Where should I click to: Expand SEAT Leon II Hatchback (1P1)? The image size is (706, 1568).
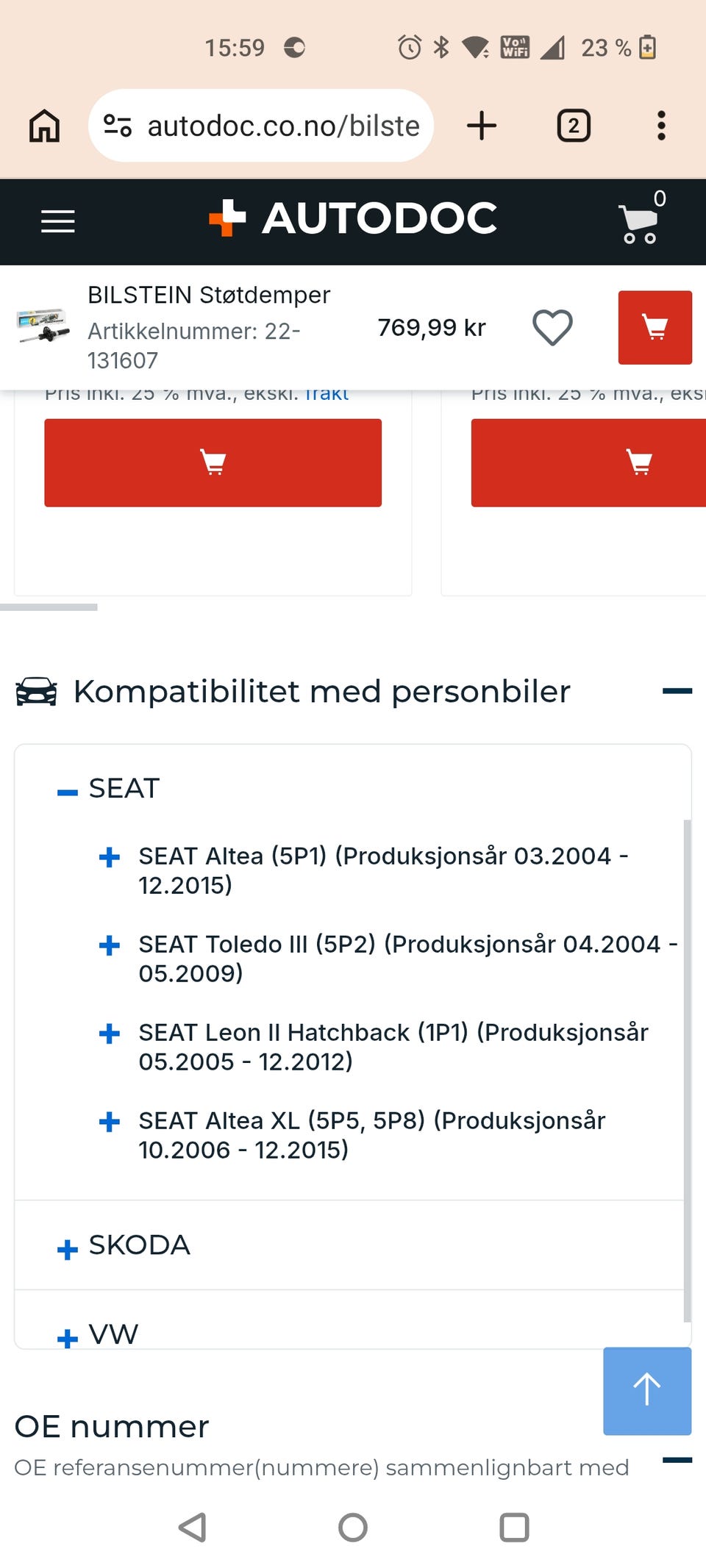110,1034
